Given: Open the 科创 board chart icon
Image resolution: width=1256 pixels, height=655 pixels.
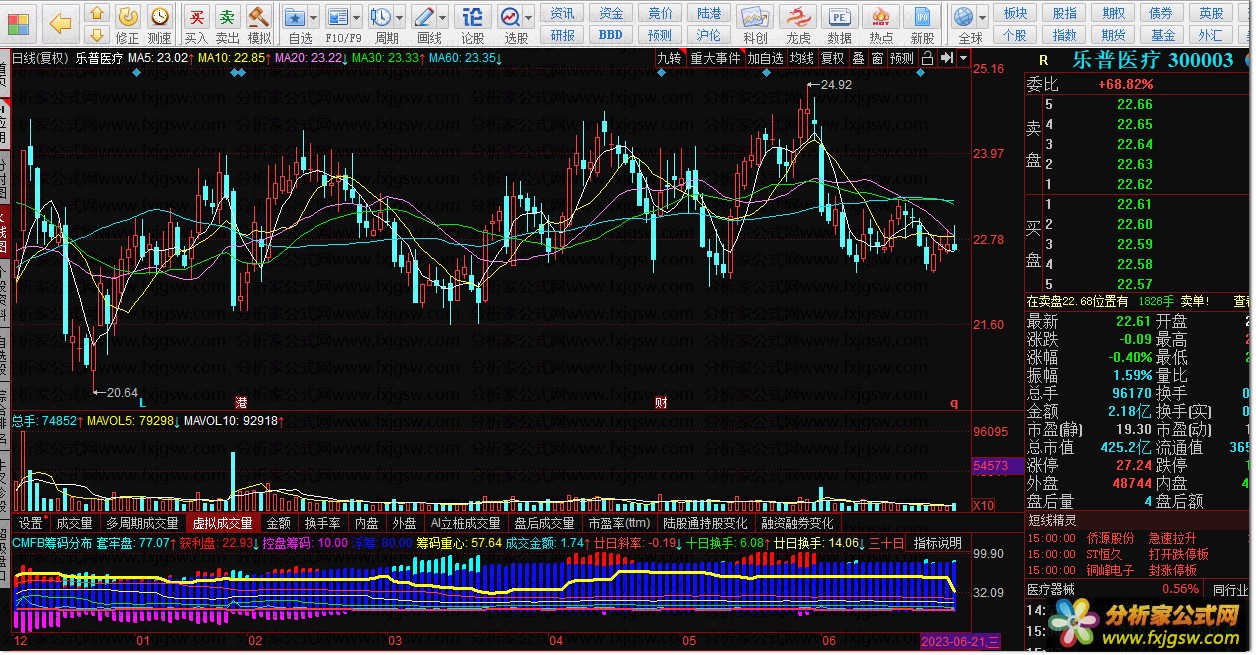Looking at the screenshot, I should pyautogui.click(x=756, y=24).
